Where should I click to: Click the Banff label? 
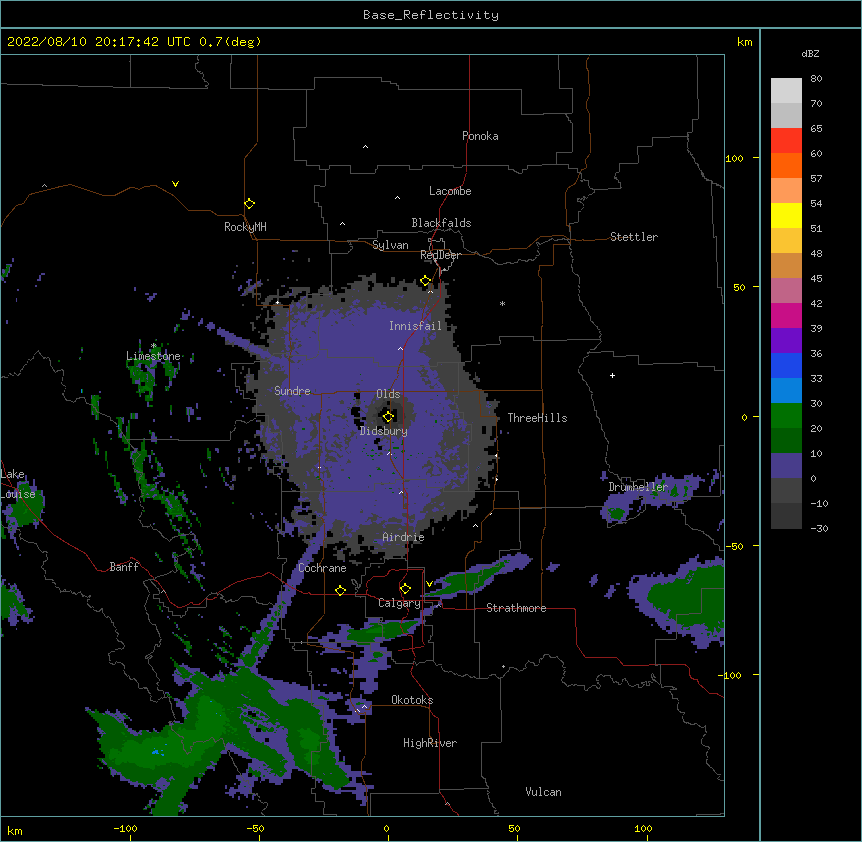point(124,567)
